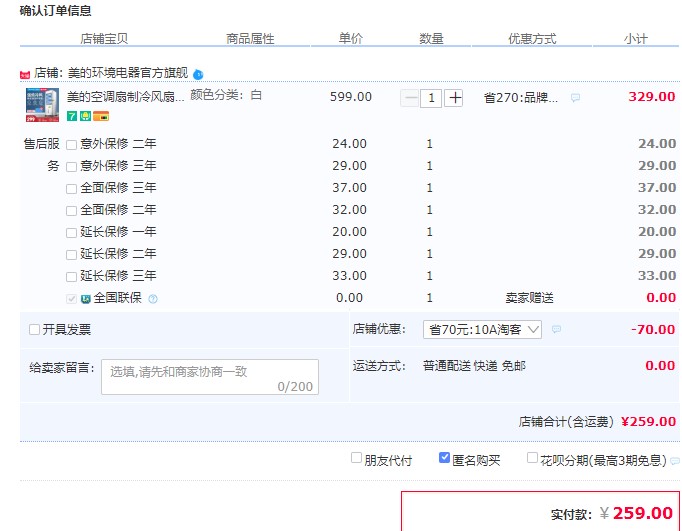
Task: Click the 给卖家留言 message text box
Action: [x=210, y=377]
